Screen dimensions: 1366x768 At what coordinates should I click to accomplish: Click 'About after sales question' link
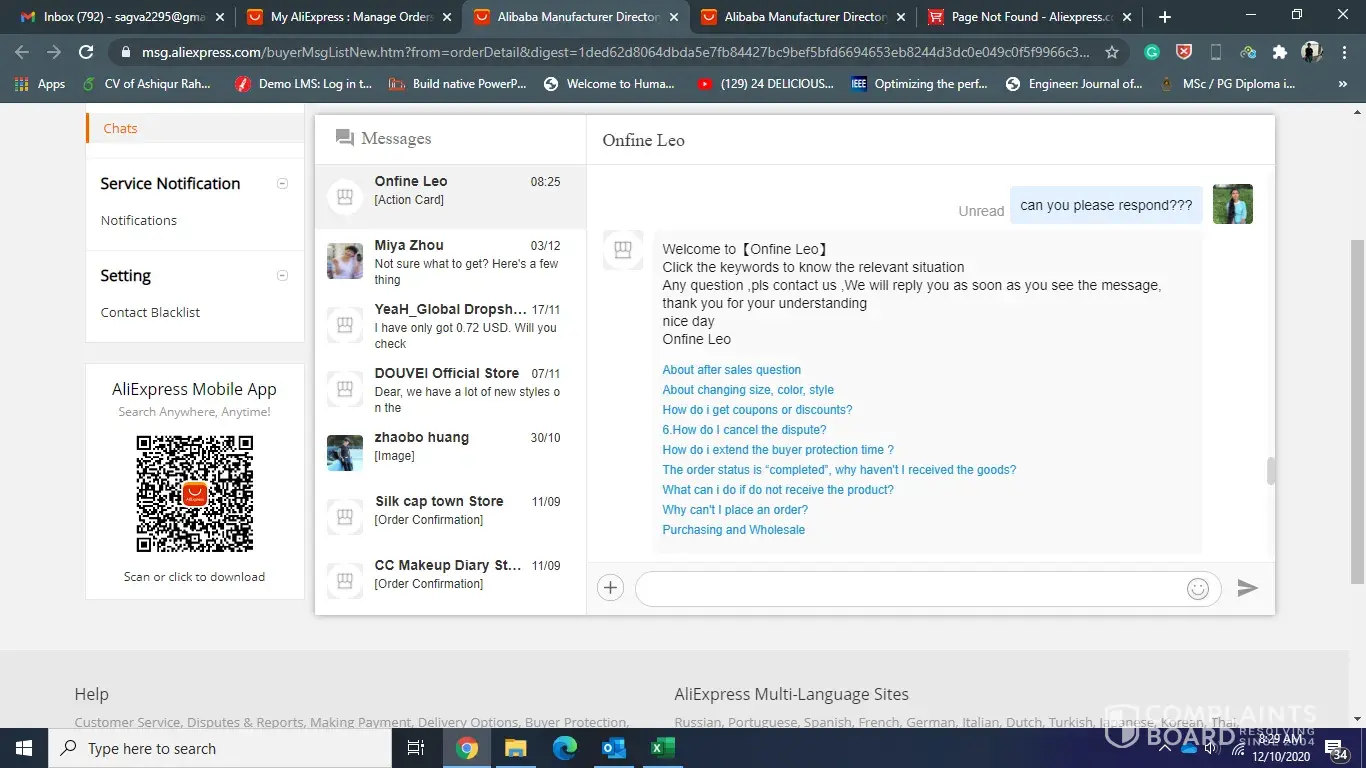pyautogui.click(x=731, y=370)
